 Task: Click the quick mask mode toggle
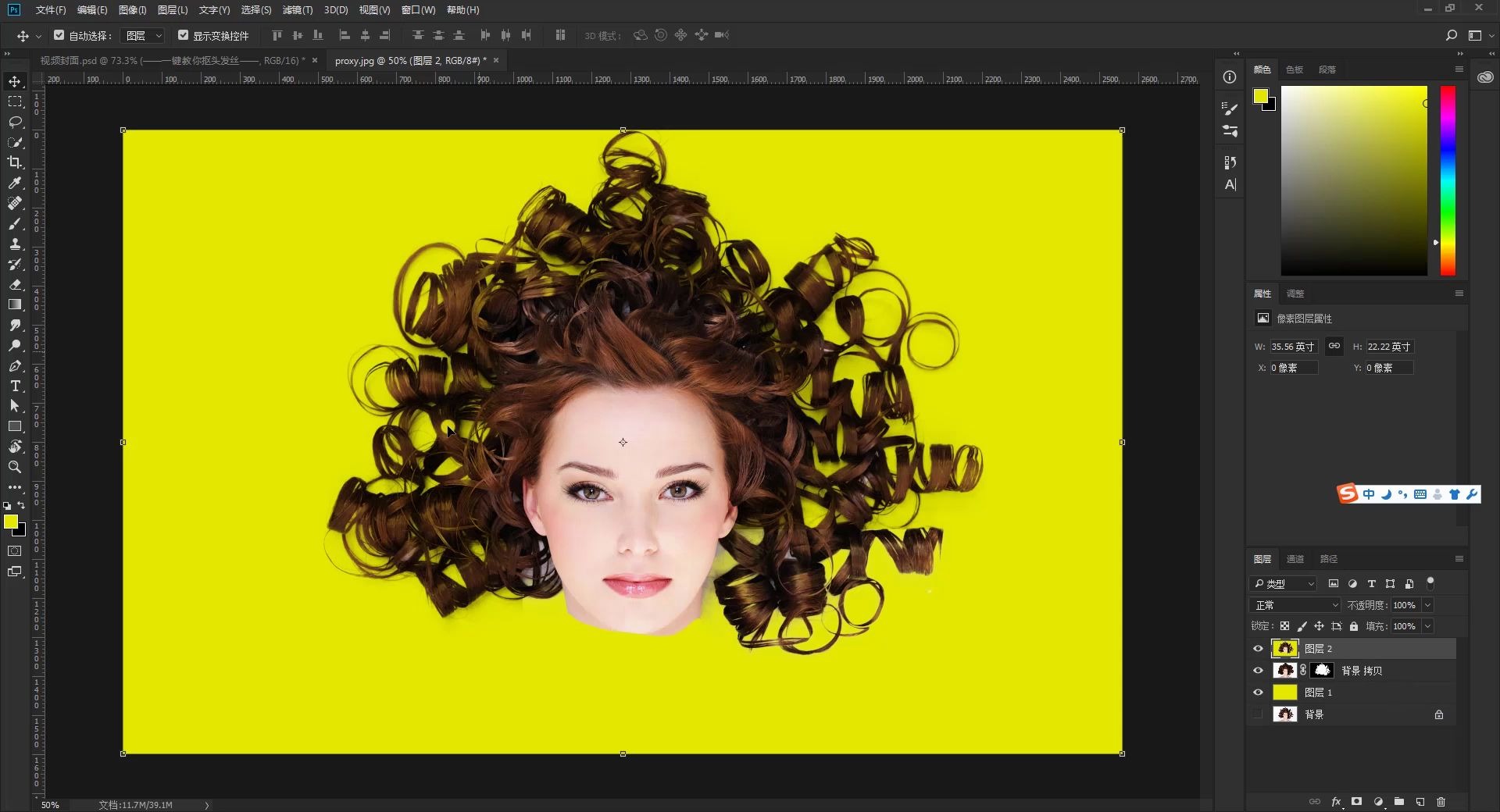[15, 551]
